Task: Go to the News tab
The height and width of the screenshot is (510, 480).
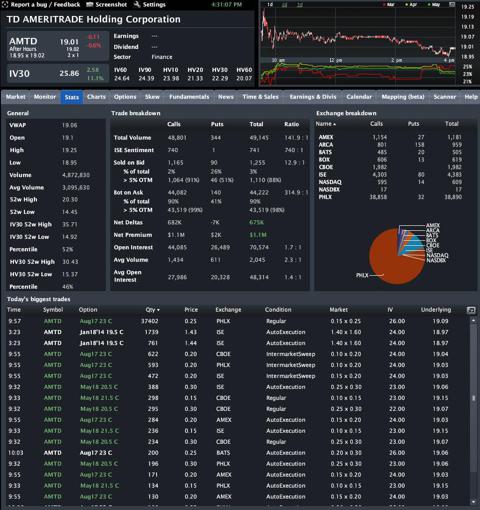Action: coord(226,97)
